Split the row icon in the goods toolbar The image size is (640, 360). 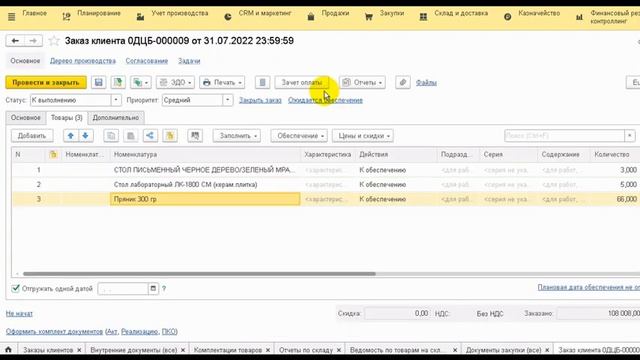click(x=150, y=136)
